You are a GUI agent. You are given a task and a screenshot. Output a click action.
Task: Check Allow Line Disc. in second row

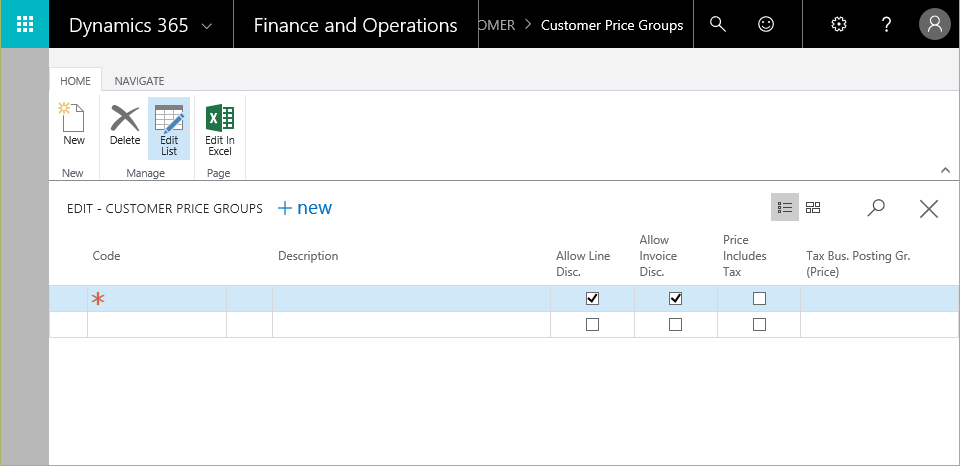point(592,325)
